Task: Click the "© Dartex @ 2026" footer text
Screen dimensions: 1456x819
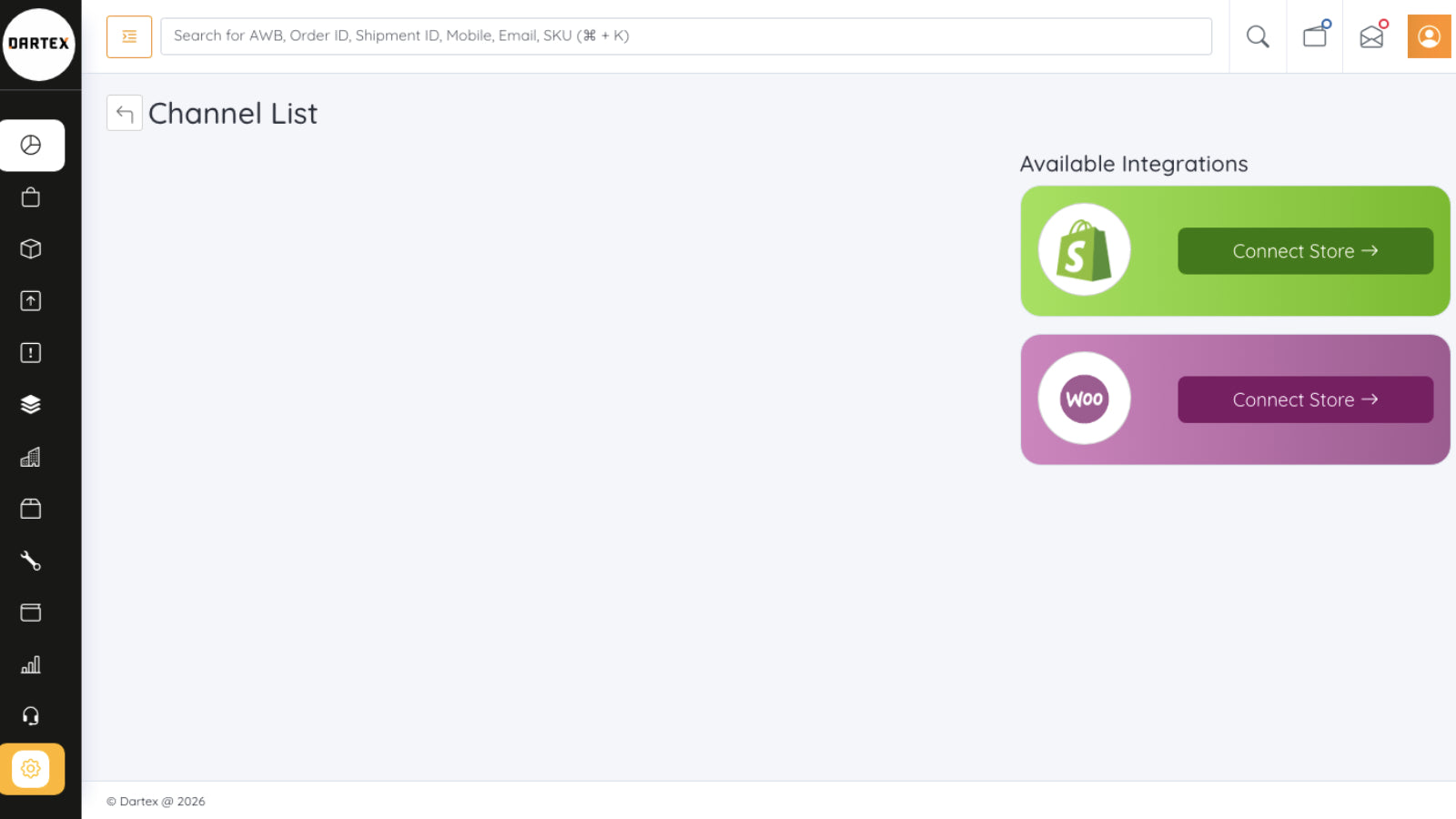Action: pos(156,802)
